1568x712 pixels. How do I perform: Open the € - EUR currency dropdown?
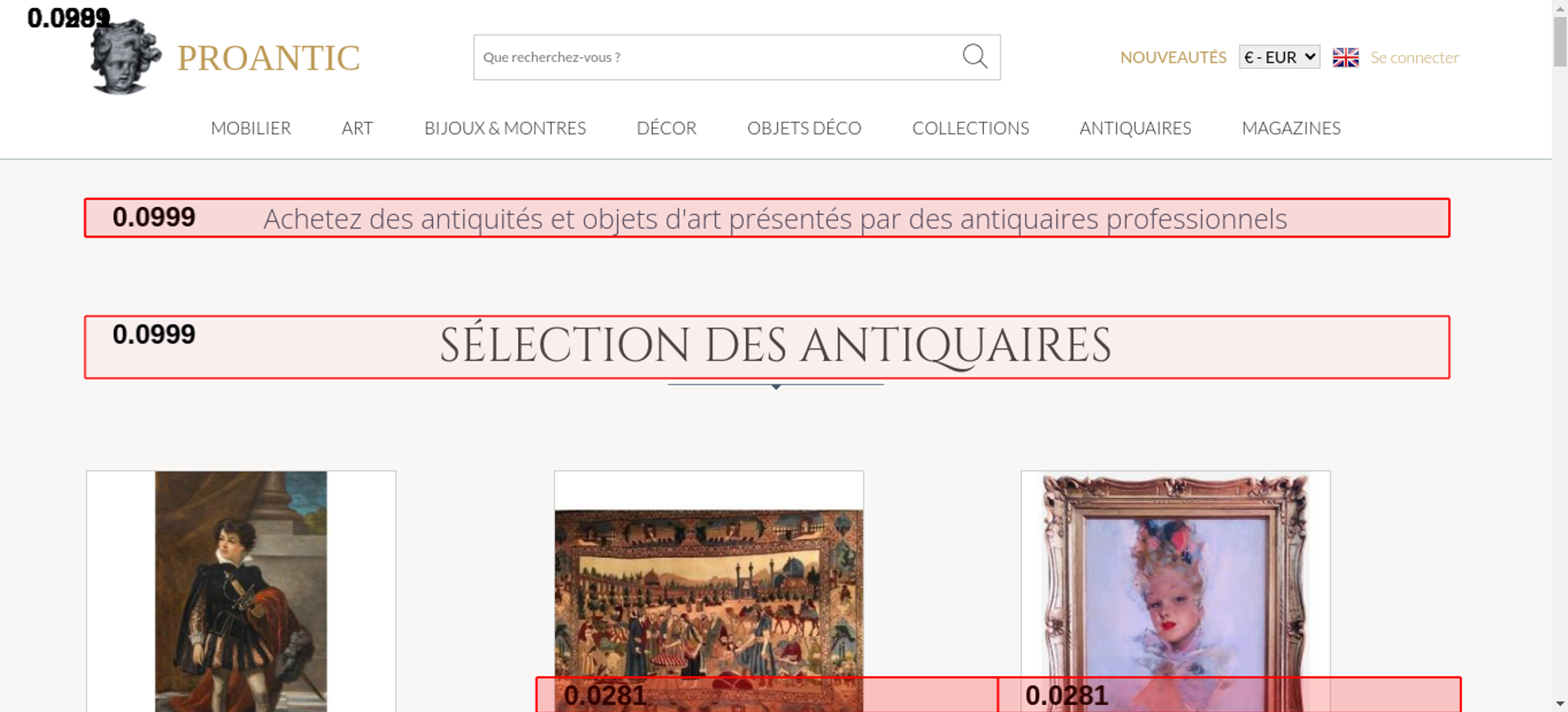(1279, 57)
